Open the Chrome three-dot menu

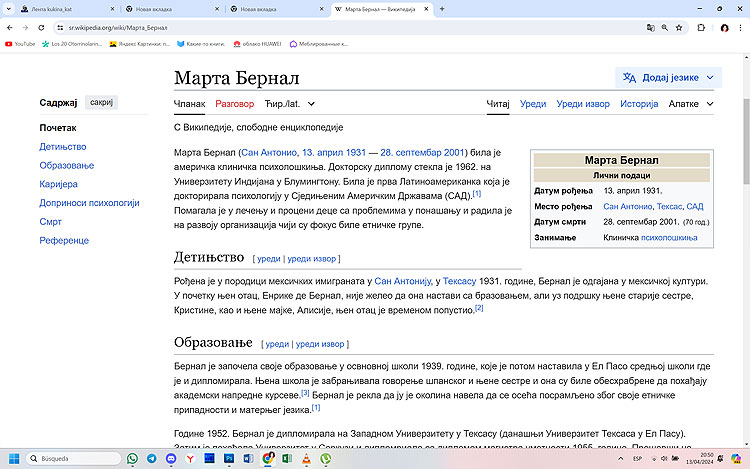coord(740,28)
